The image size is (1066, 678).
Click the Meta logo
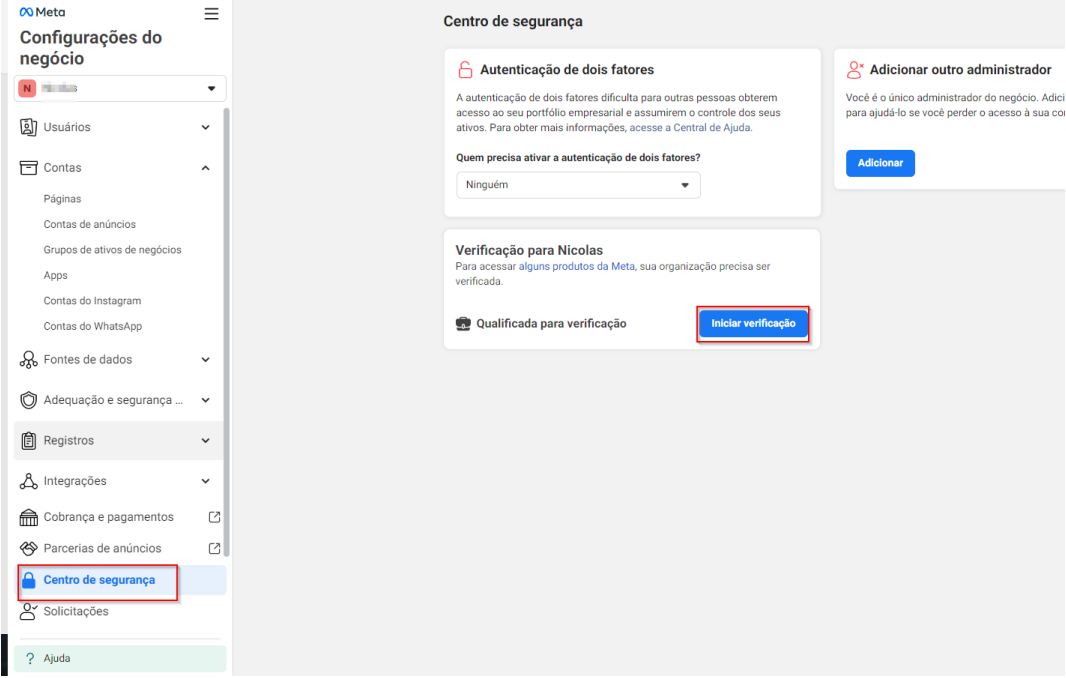(x=42, y=12)
